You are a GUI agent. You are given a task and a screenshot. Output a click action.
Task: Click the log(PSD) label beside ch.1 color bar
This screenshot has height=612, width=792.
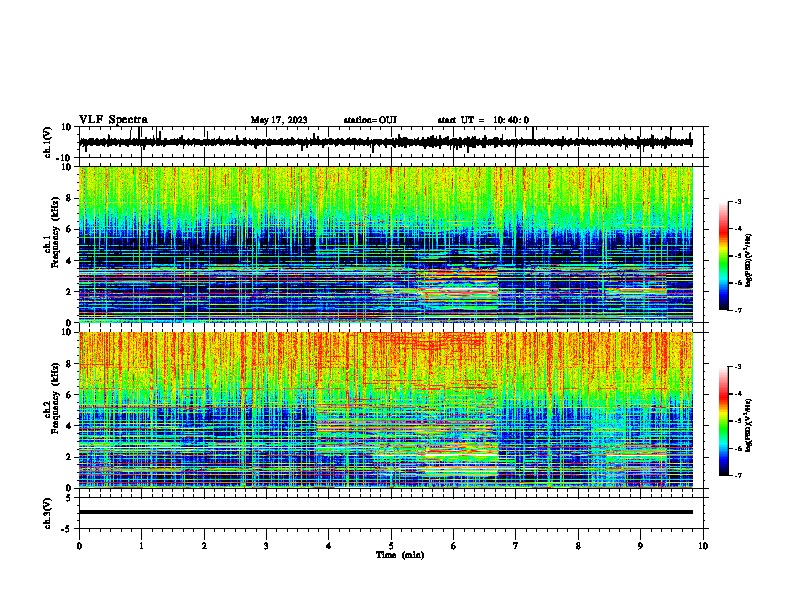click(x=749, y=260)
